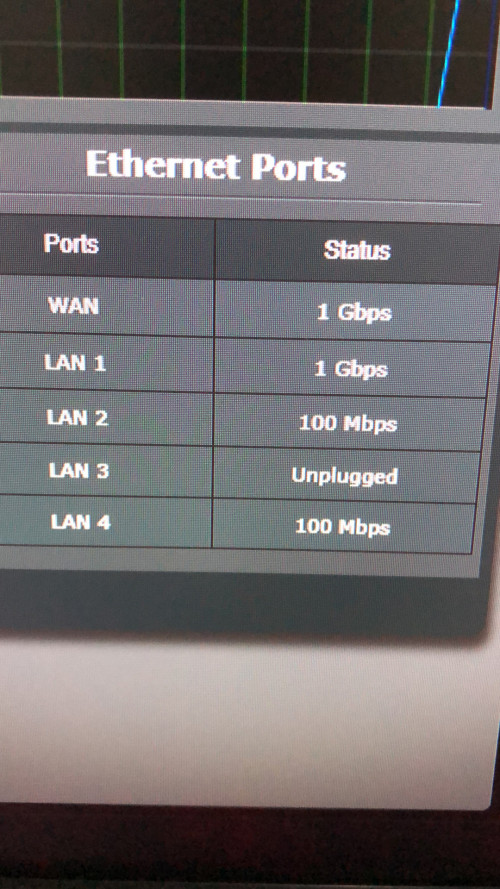Select the LAN 1 port label
The image size is (500, 889).
click(75, 362)
